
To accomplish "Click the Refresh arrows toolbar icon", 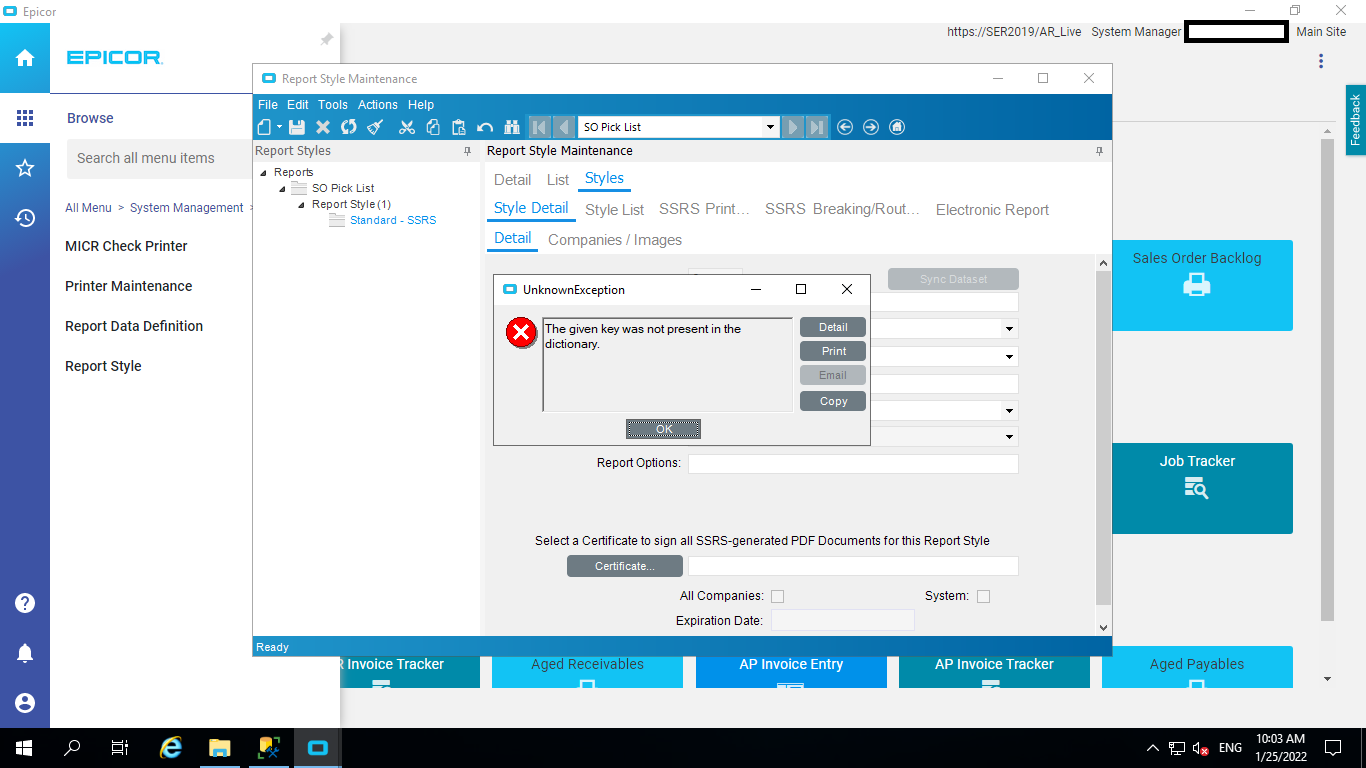I will 349,127.
